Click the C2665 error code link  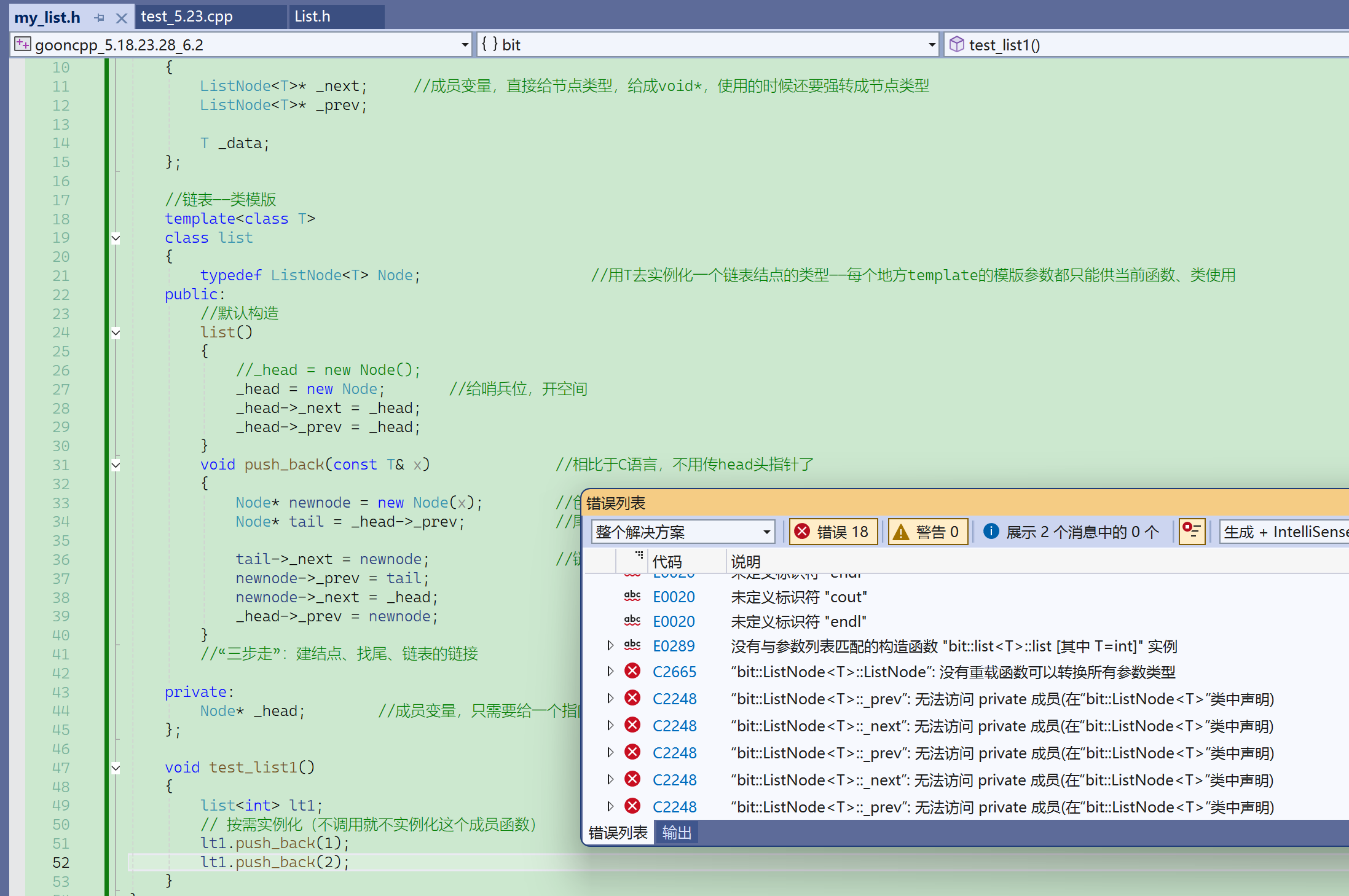click(674, 672)
